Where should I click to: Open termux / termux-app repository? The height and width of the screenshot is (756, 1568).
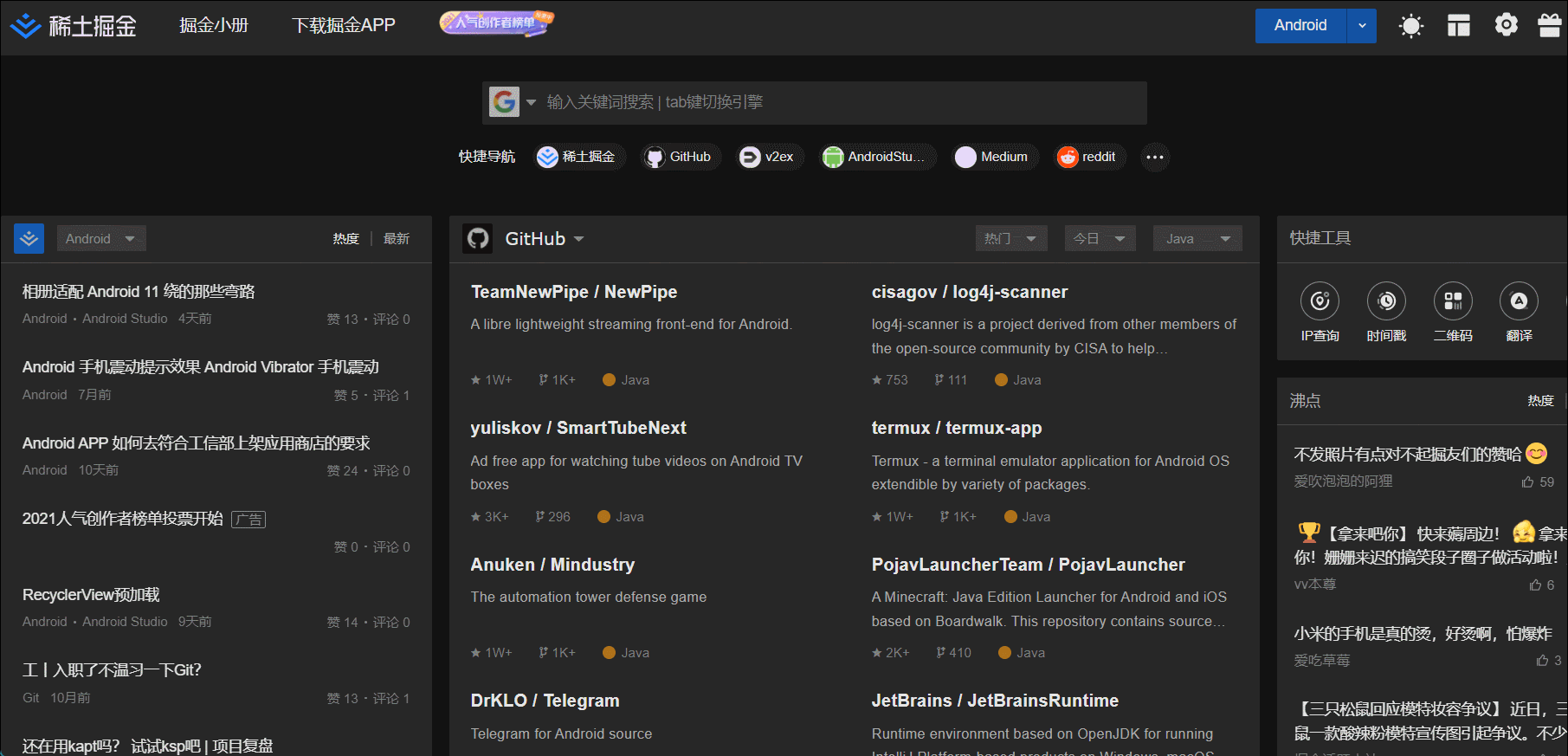click(957, 428)
